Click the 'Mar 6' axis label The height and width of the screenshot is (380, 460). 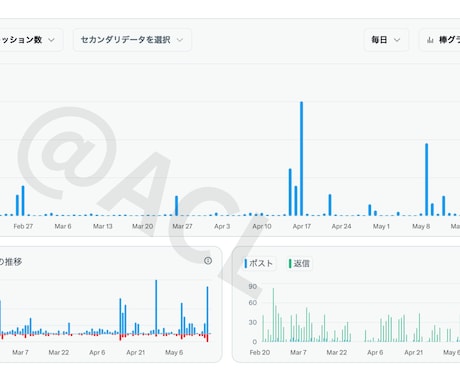[x=63, y=226]
